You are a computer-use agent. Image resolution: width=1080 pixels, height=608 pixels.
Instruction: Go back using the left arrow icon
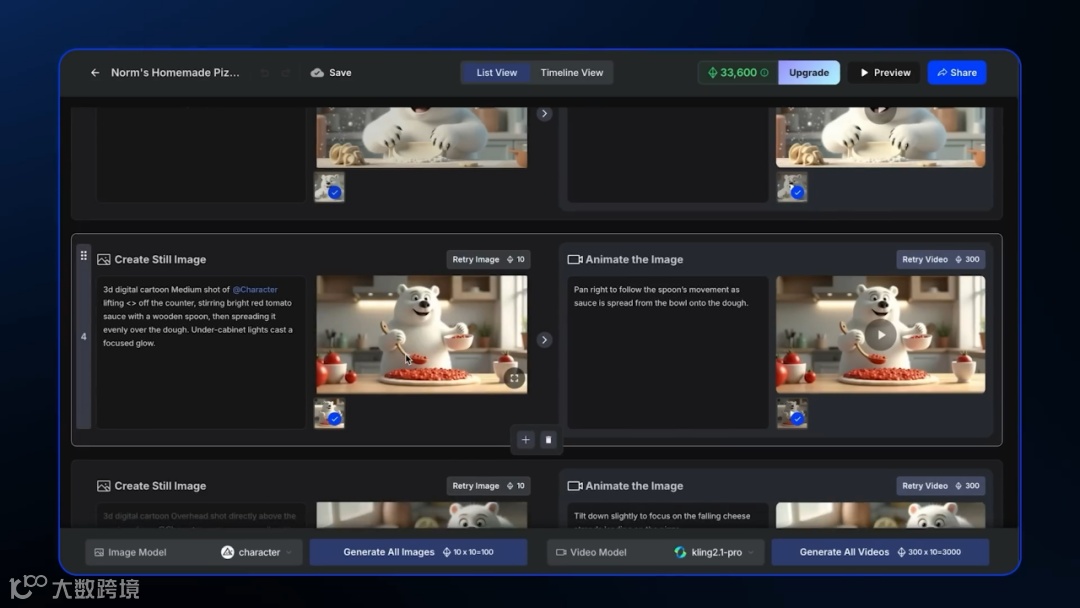click(x=95, y=72)
